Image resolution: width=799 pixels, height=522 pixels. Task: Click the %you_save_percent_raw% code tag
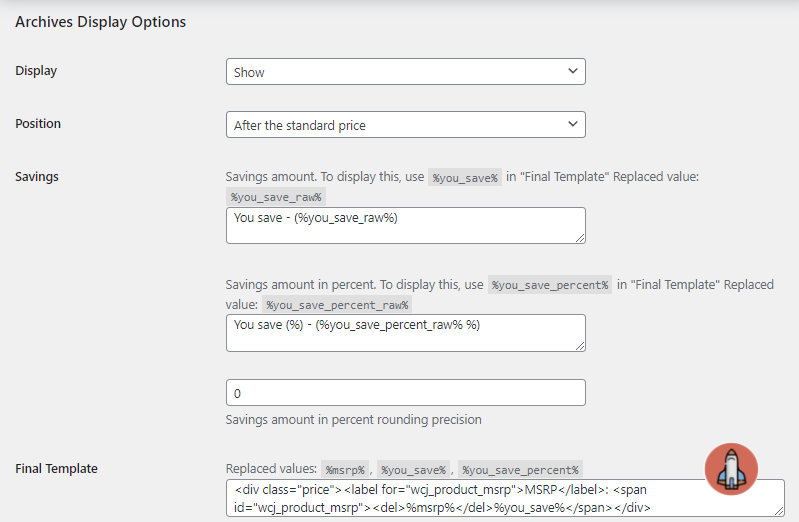coord(338,305)
